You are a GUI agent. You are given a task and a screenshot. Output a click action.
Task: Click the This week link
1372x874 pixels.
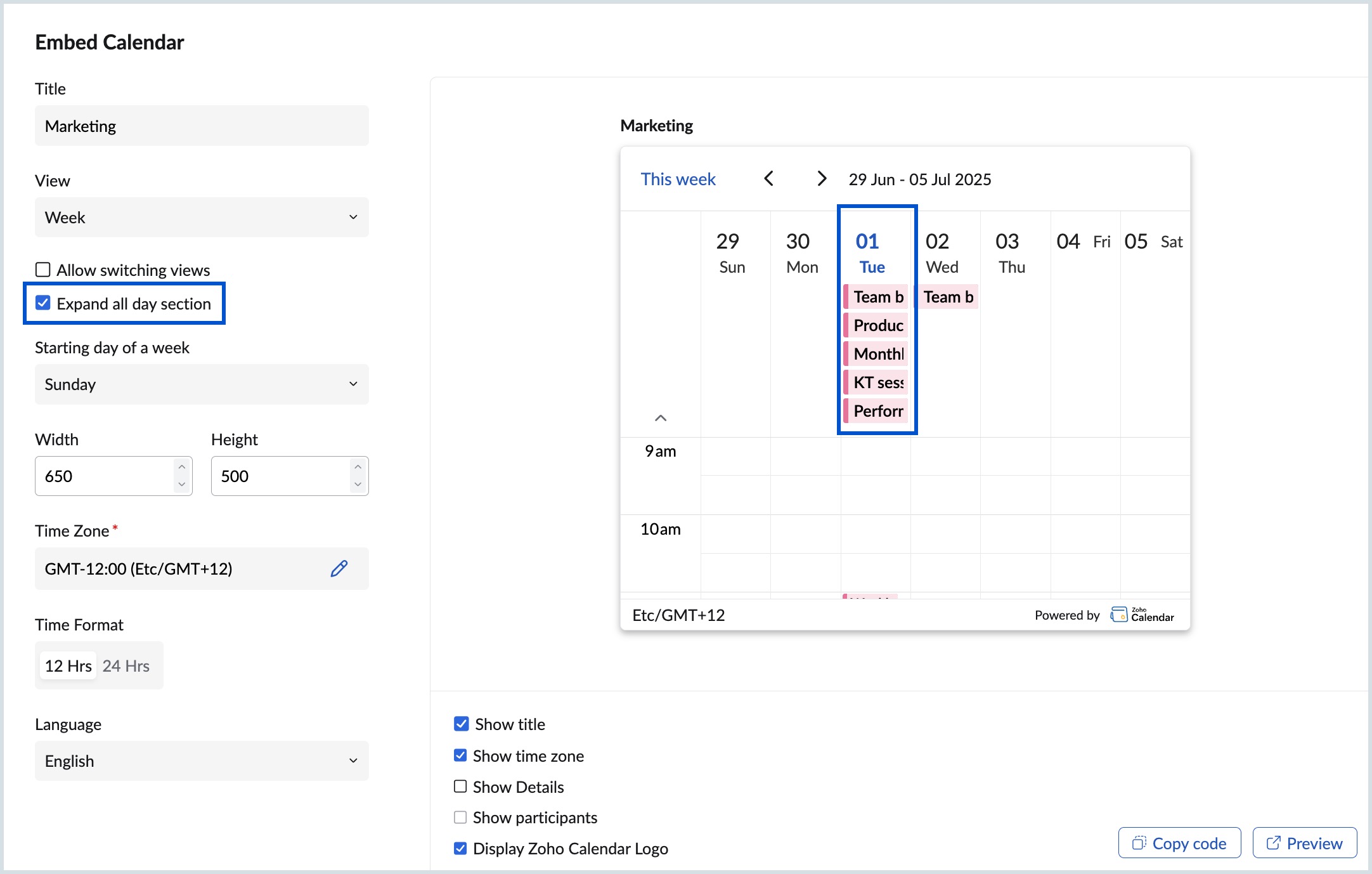click(x=678, y=179)
